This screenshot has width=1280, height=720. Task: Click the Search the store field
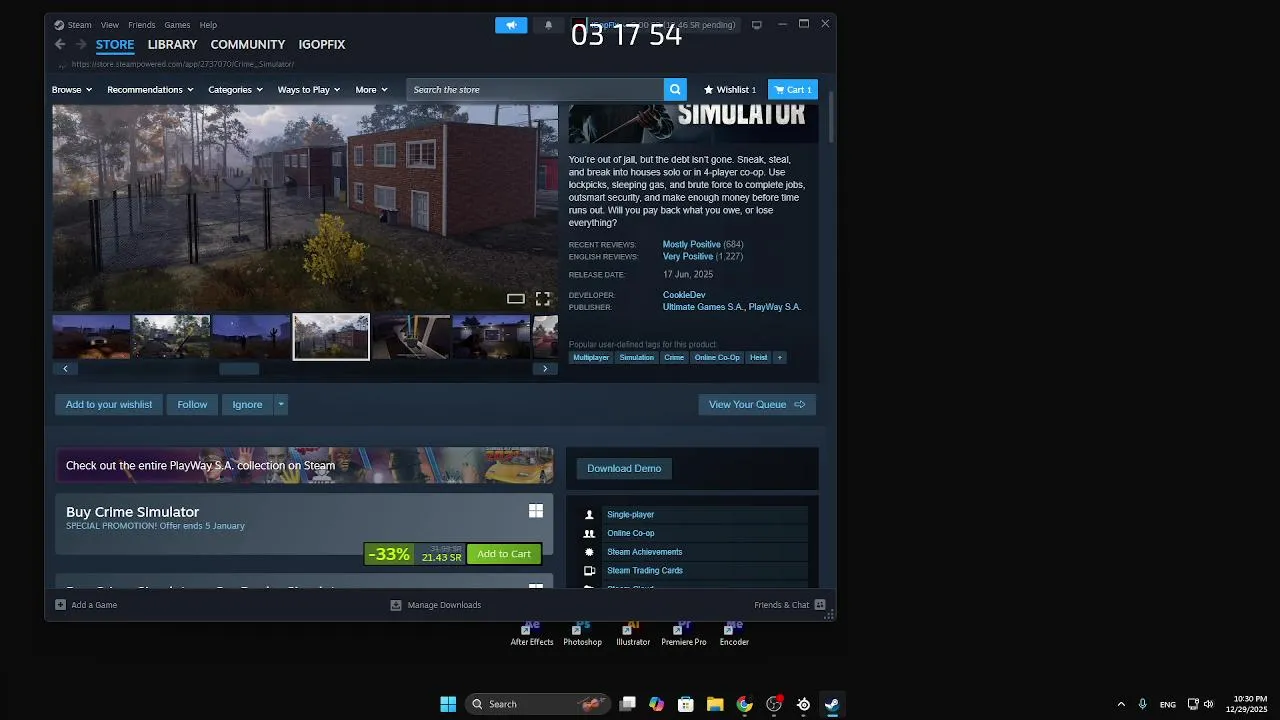tap(535, 89)
